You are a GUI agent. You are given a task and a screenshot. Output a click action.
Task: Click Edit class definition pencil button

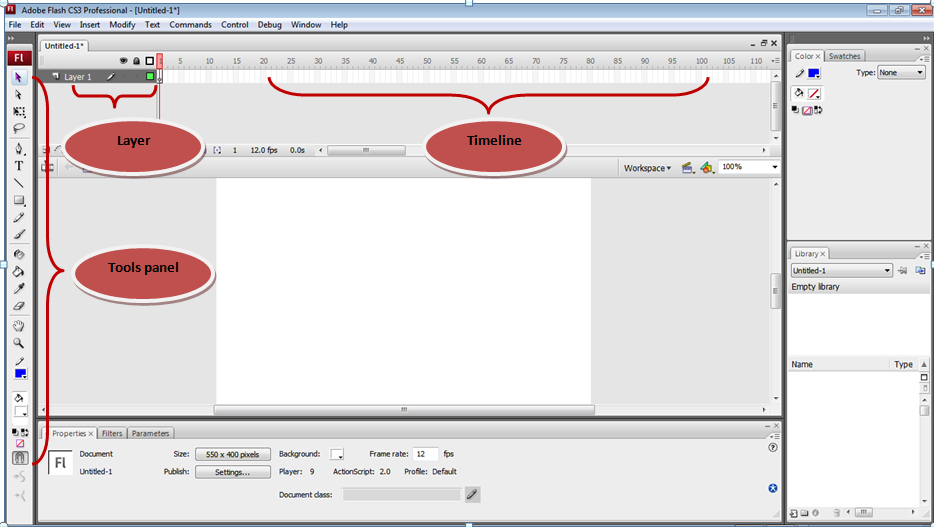pos(472,494)
